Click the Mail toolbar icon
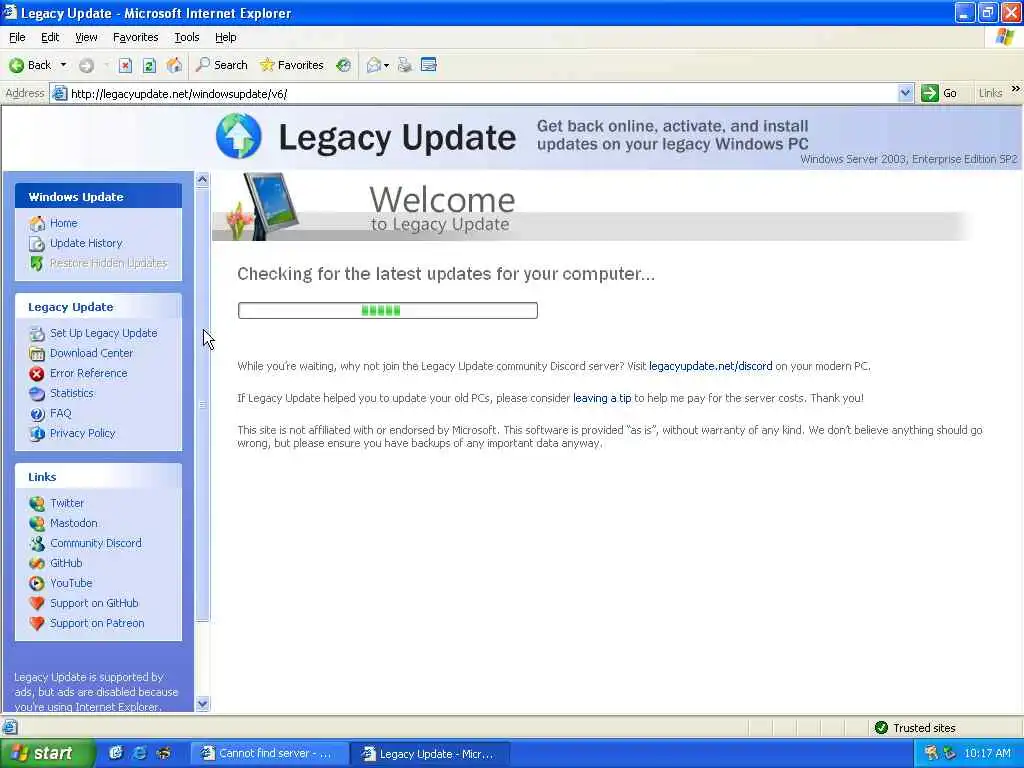 point(374,65)
